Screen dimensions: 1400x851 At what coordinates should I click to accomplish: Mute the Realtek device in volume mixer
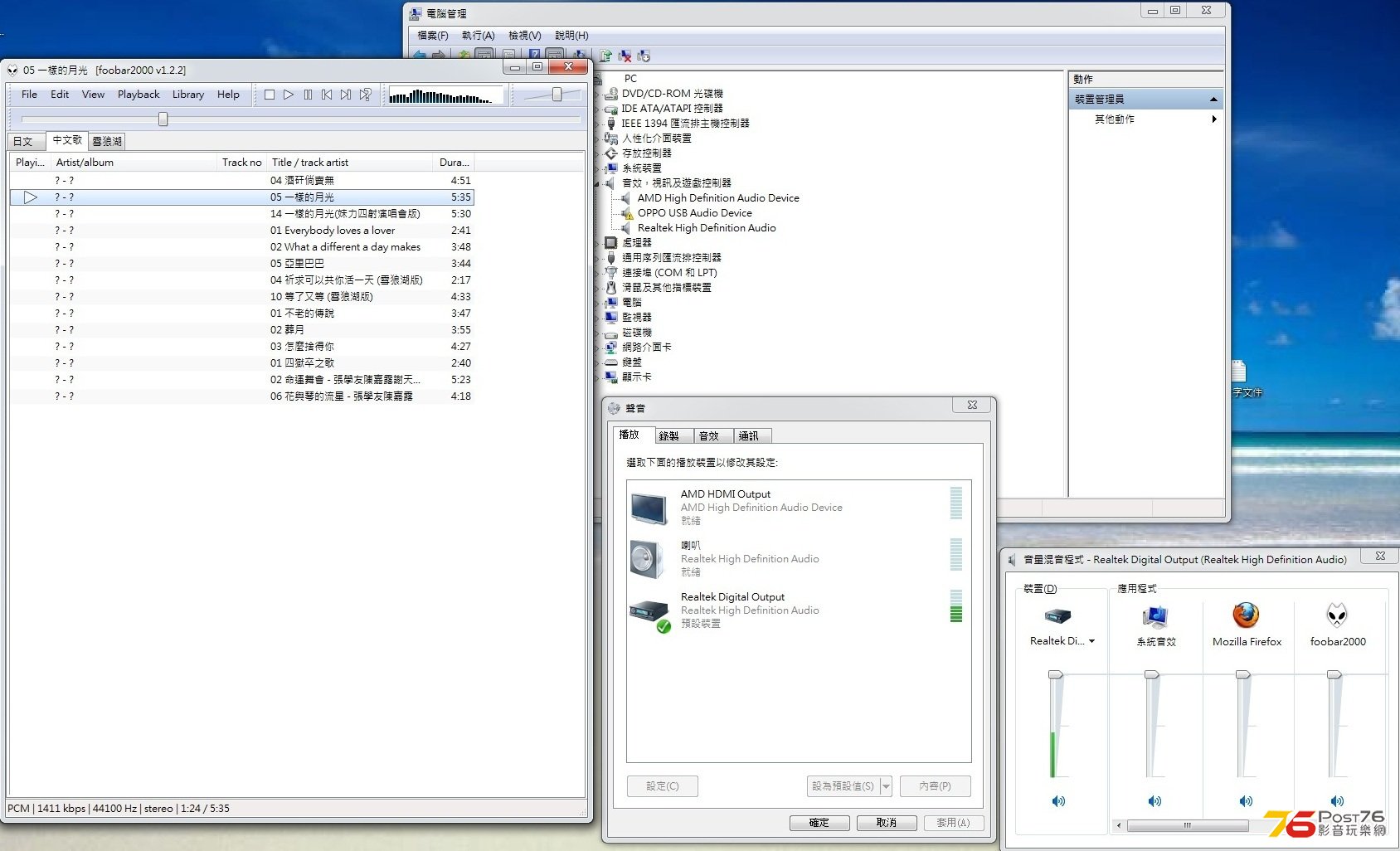point(1058,801)
